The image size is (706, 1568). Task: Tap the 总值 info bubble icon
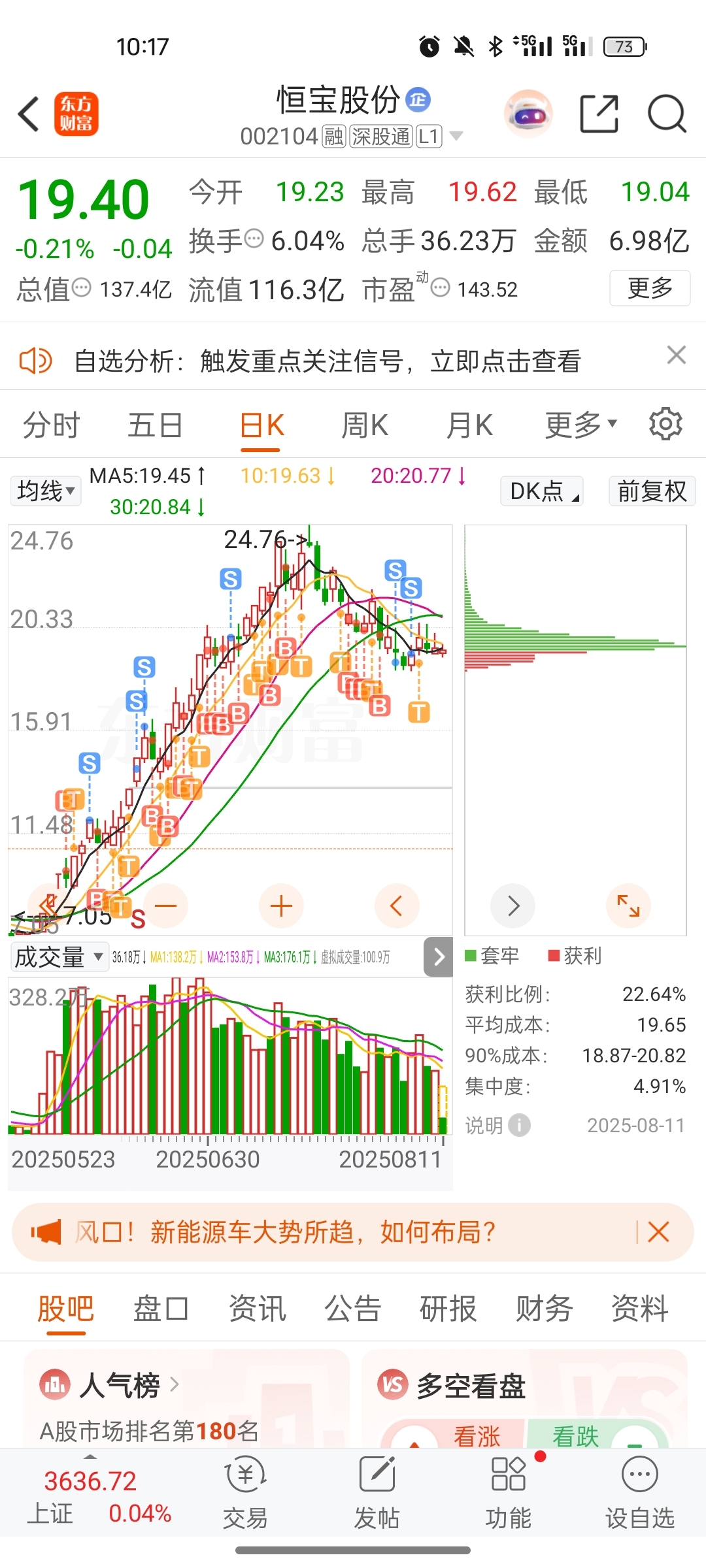point(81,287)
